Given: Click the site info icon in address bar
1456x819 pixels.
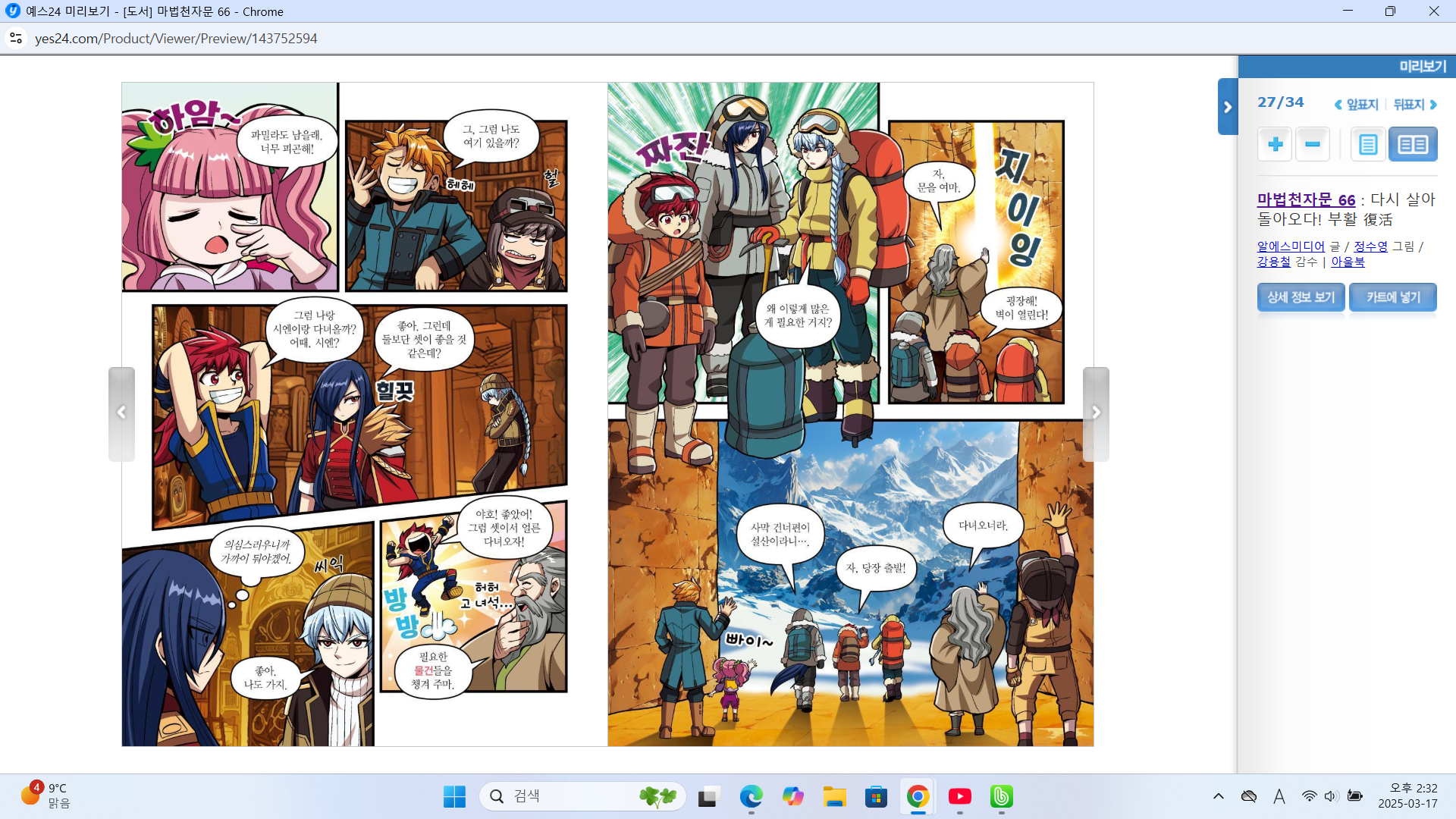Looking at the screenshot, I should click(x=16, y=38).
